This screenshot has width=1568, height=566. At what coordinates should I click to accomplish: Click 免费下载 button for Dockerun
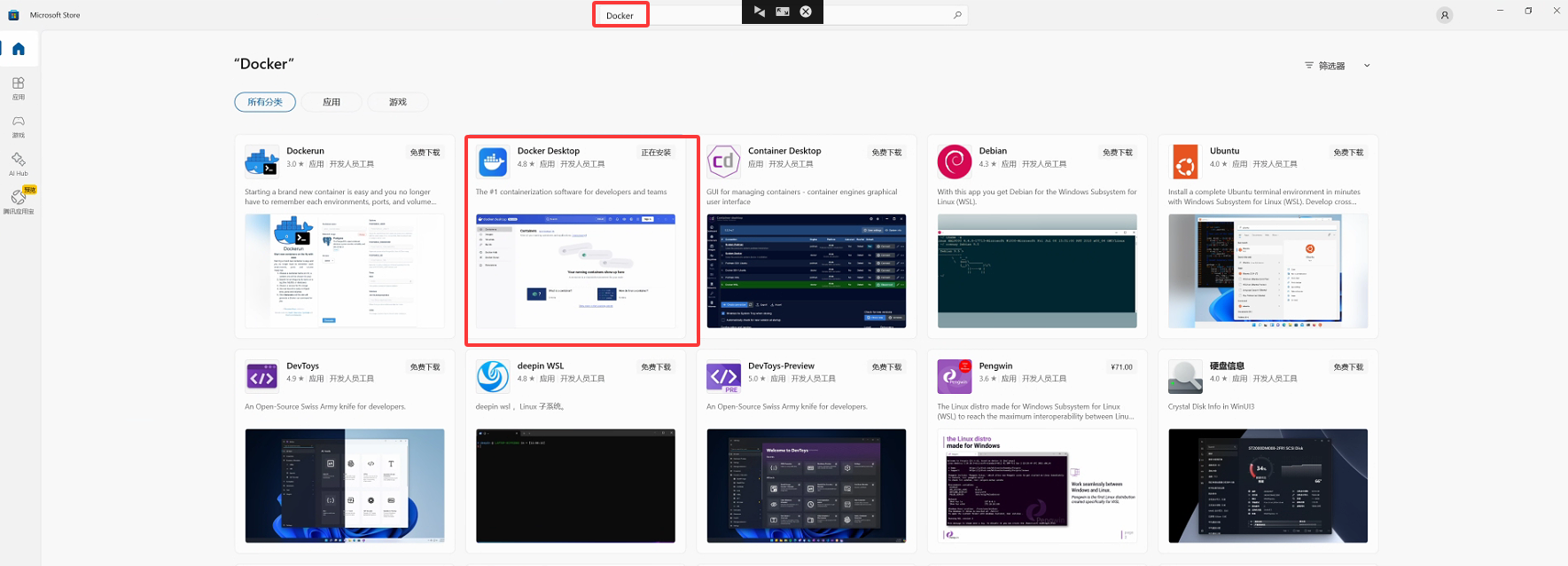coord(425,153)
